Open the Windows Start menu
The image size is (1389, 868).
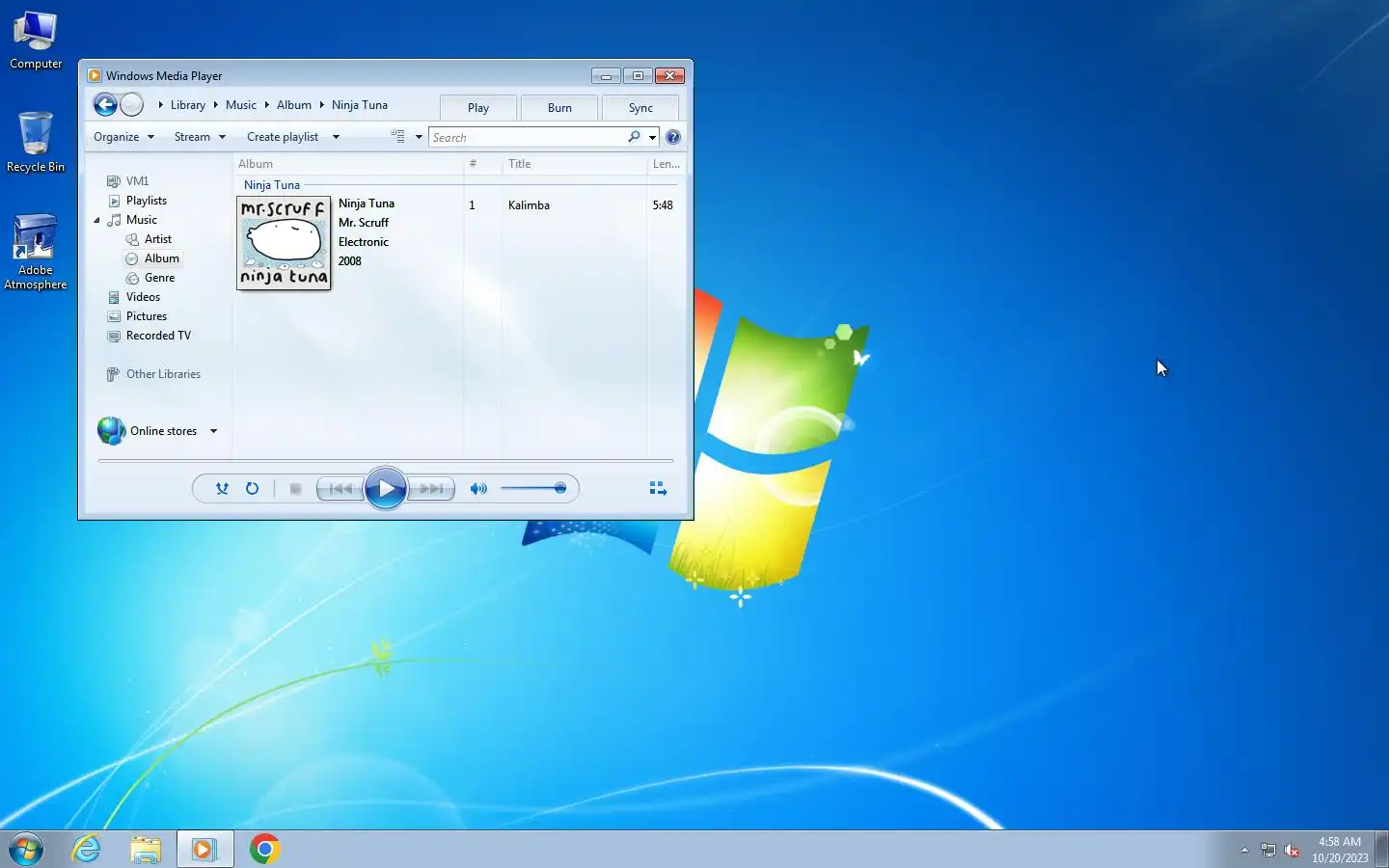coord(26,849)
